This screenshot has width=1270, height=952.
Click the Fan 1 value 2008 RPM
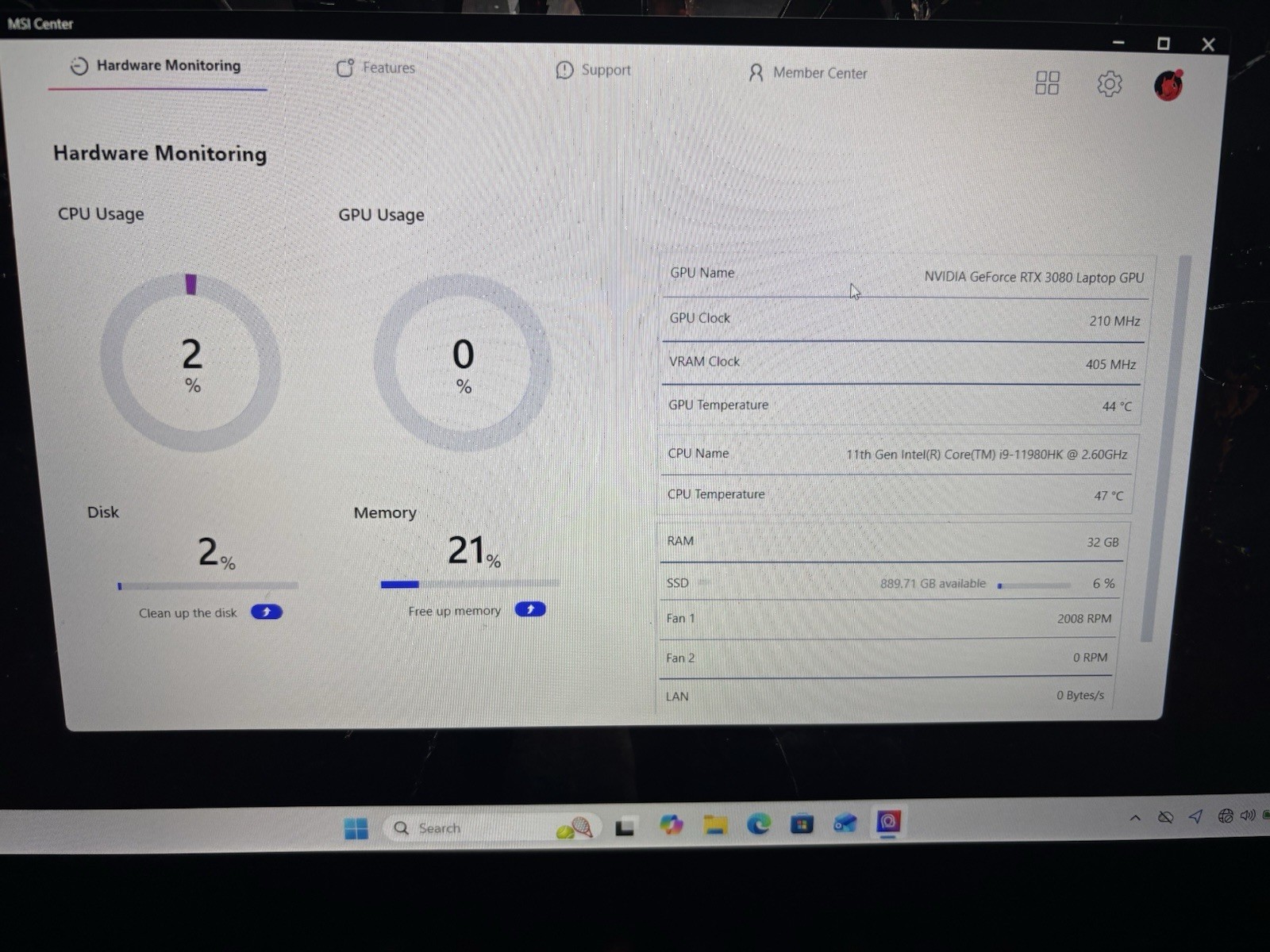[x=1084, y=619]
